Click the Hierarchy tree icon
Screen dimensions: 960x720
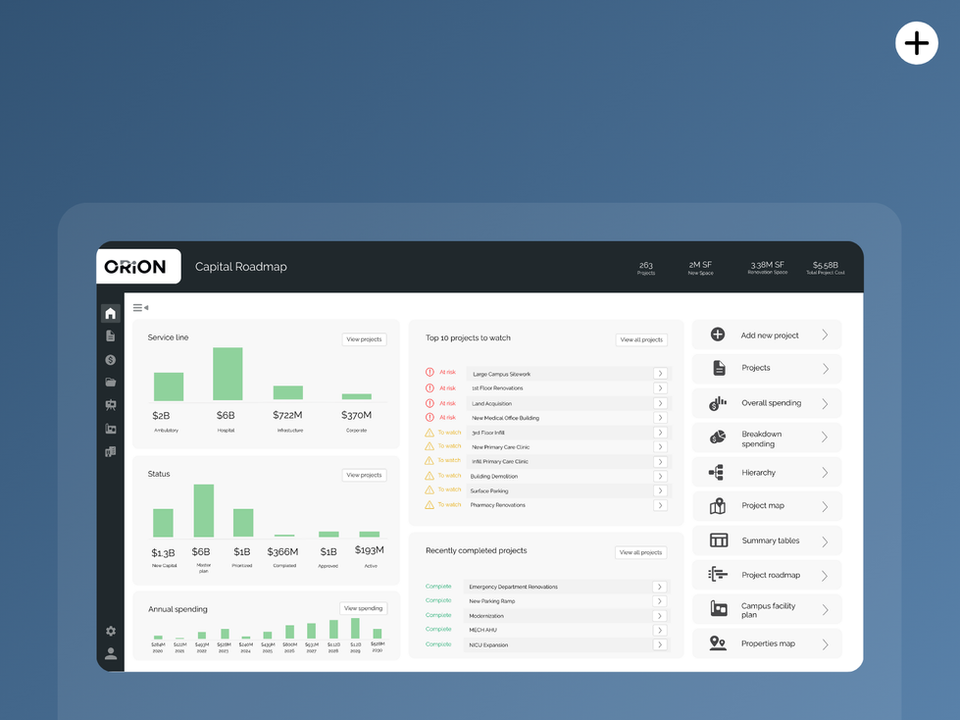click(x=716, y=472)
